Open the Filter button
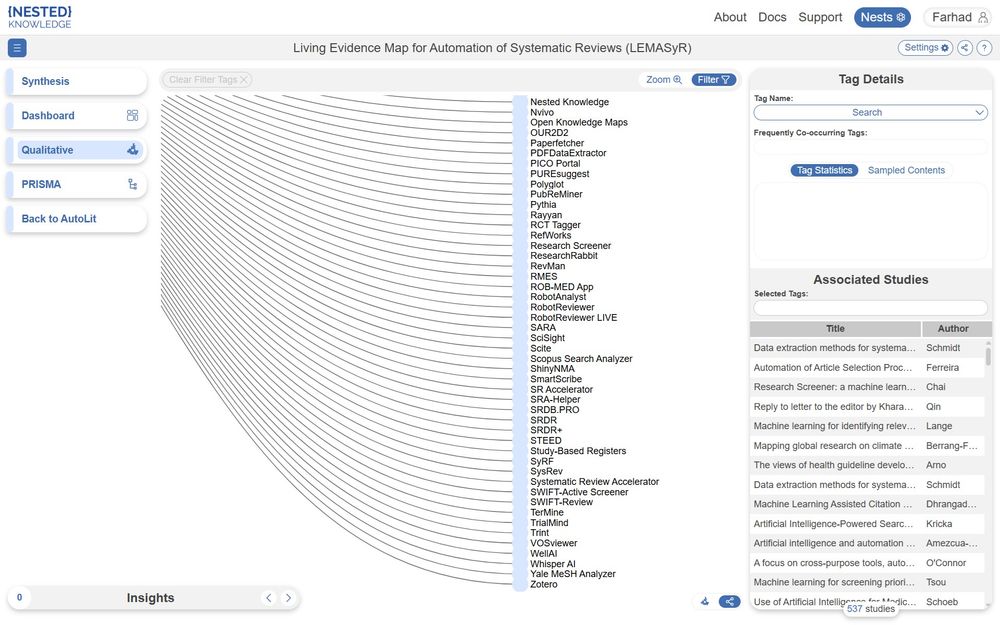The height and width of the screenshot is (625, 1000). click(714, 80)
